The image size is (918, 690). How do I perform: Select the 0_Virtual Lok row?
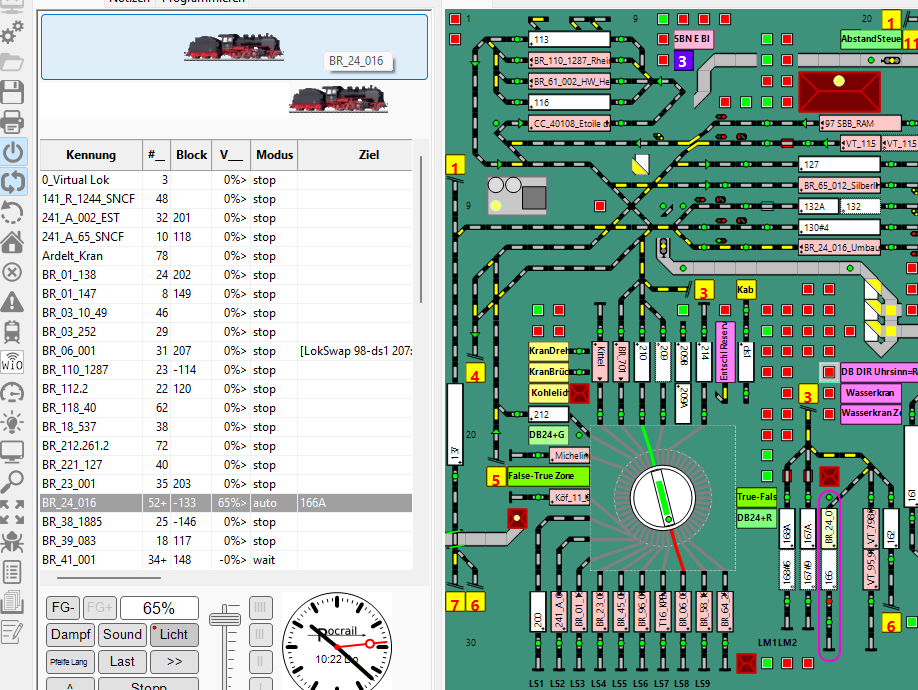click(x=226, y=180)
